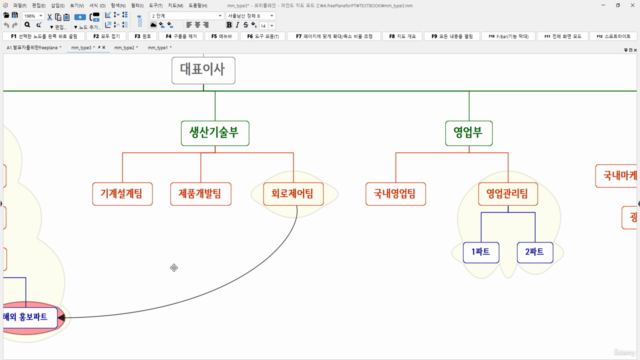The width and height of the screenshot is (640, 360).
Task: Redo the last undone action
Action: click(x=15, y=25)
